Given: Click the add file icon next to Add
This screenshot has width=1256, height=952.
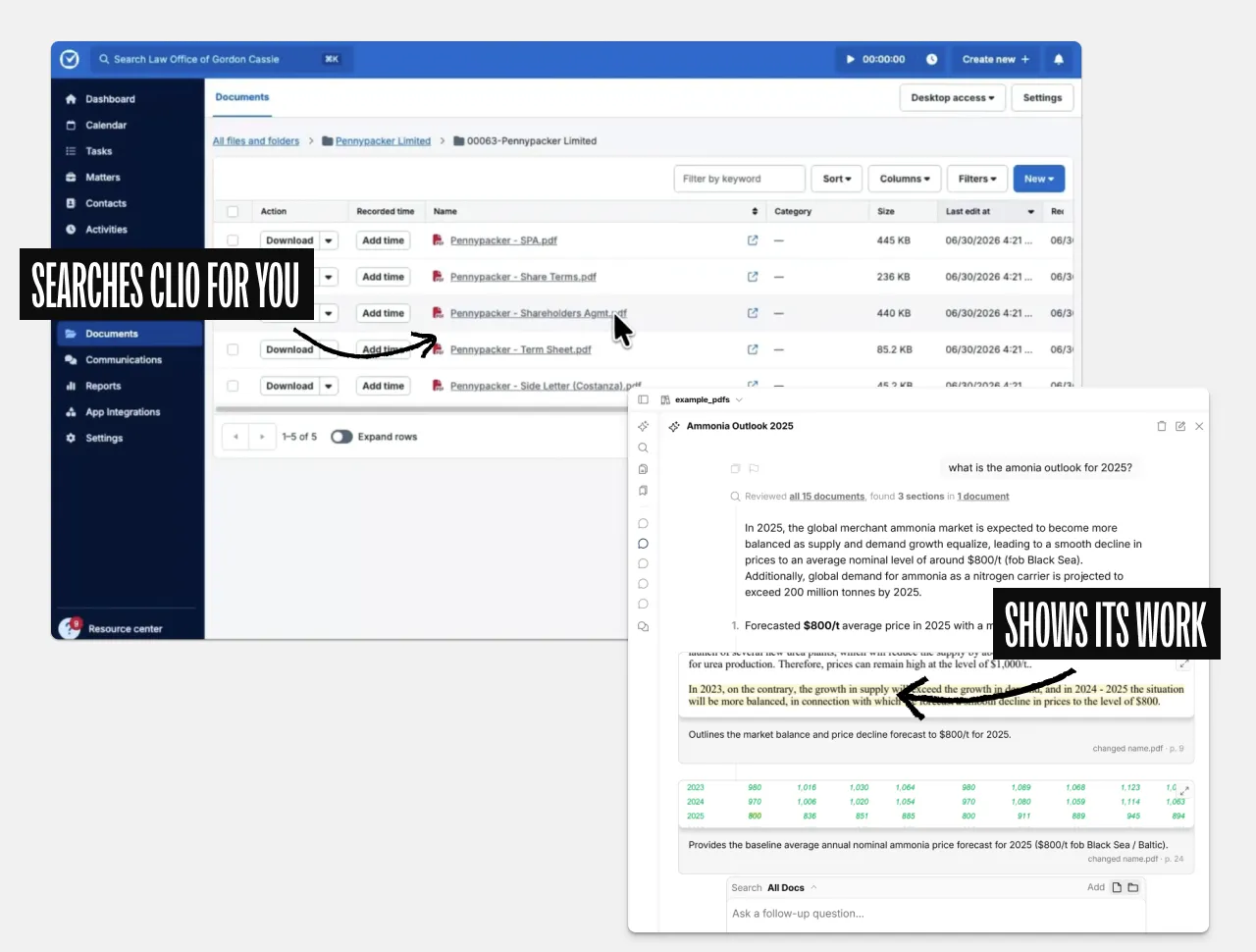Looking at the screenshot, I should click(1117, 887).
